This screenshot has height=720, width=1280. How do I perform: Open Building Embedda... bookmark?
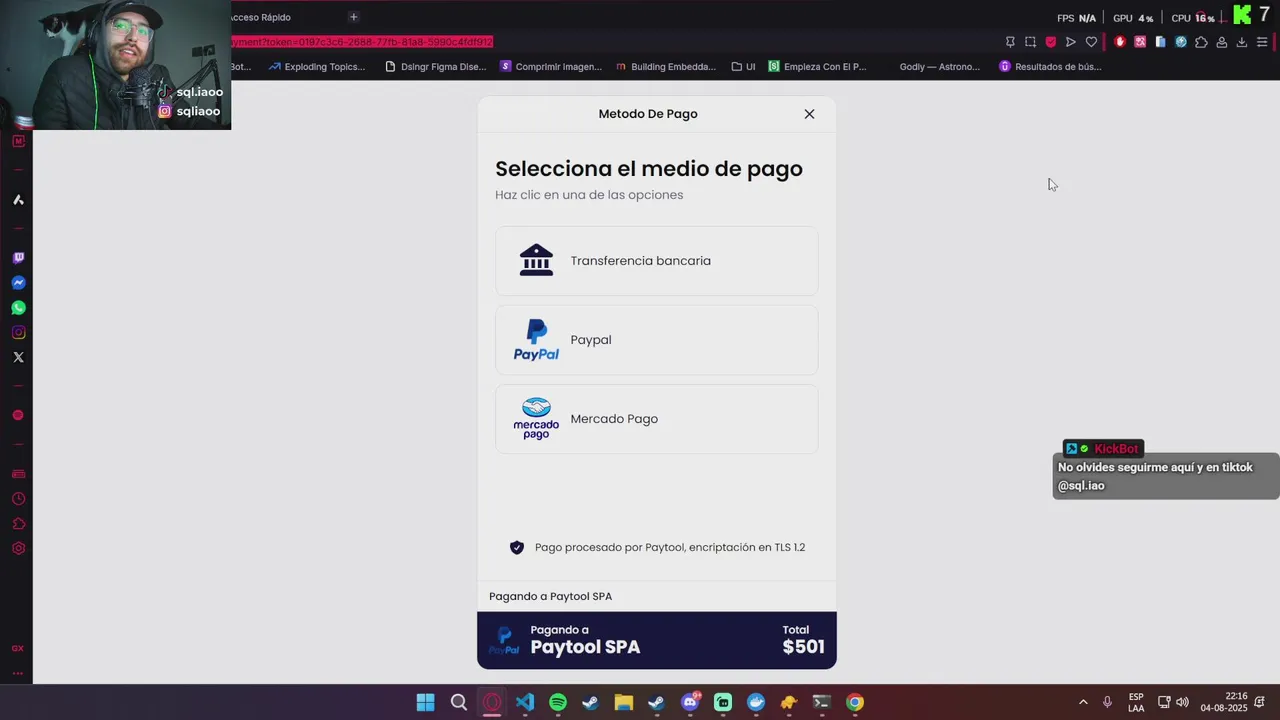pos(666,67)
